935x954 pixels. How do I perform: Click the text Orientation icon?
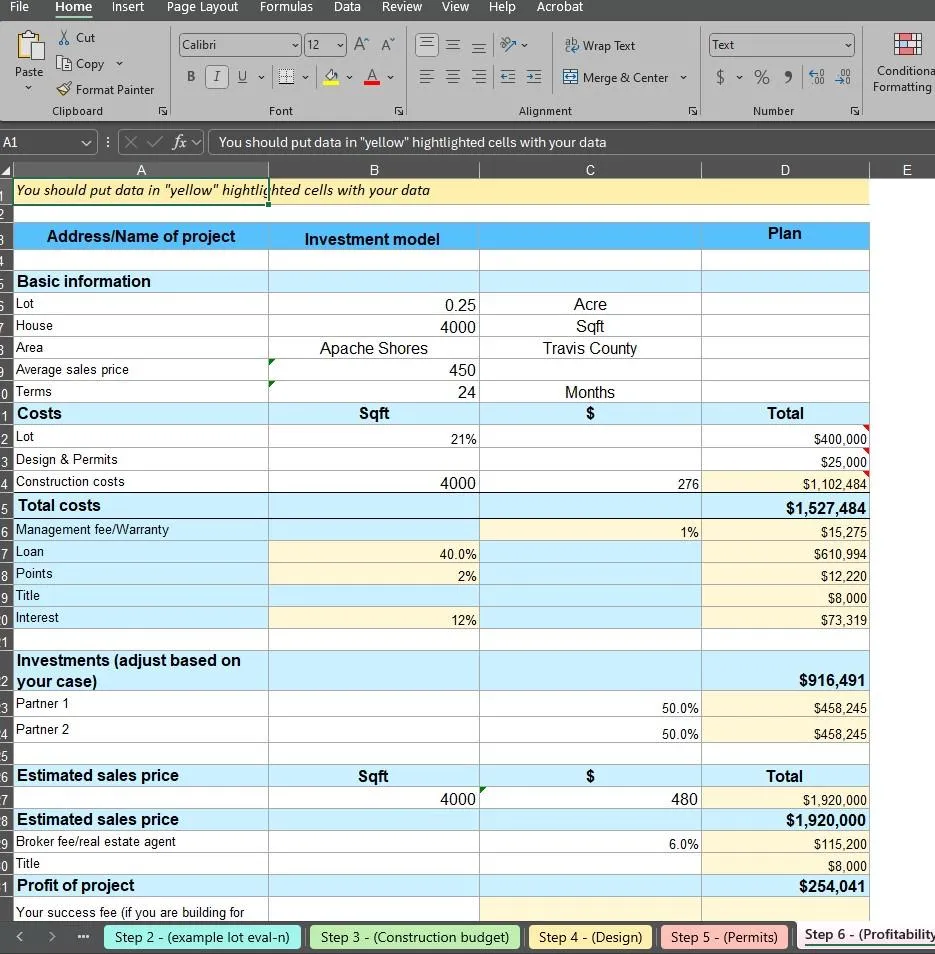pos(507,44)
